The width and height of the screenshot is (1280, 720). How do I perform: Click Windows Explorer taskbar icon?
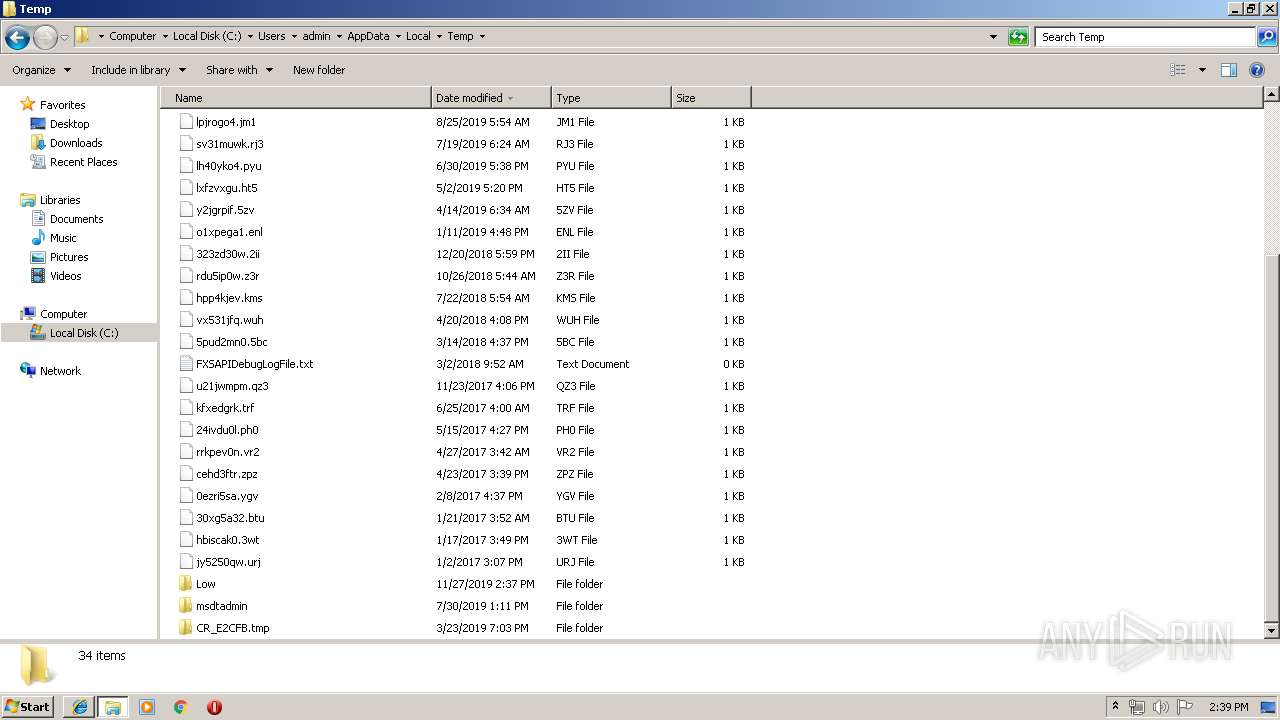pyautogui.click(x=112, y=707)
